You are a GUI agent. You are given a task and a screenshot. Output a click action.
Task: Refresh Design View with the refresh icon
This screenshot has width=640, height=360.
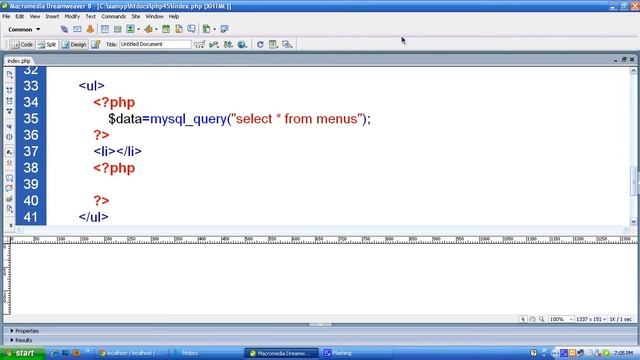(260, 44)
